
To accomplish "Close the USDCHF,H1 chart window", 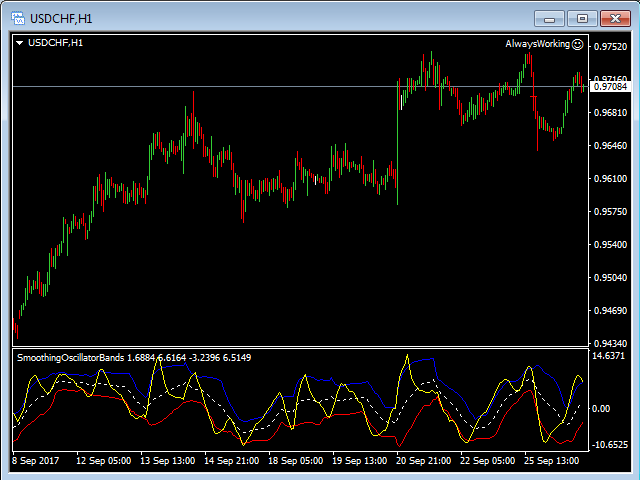I will pyautogui.click(x=611, y=18).
